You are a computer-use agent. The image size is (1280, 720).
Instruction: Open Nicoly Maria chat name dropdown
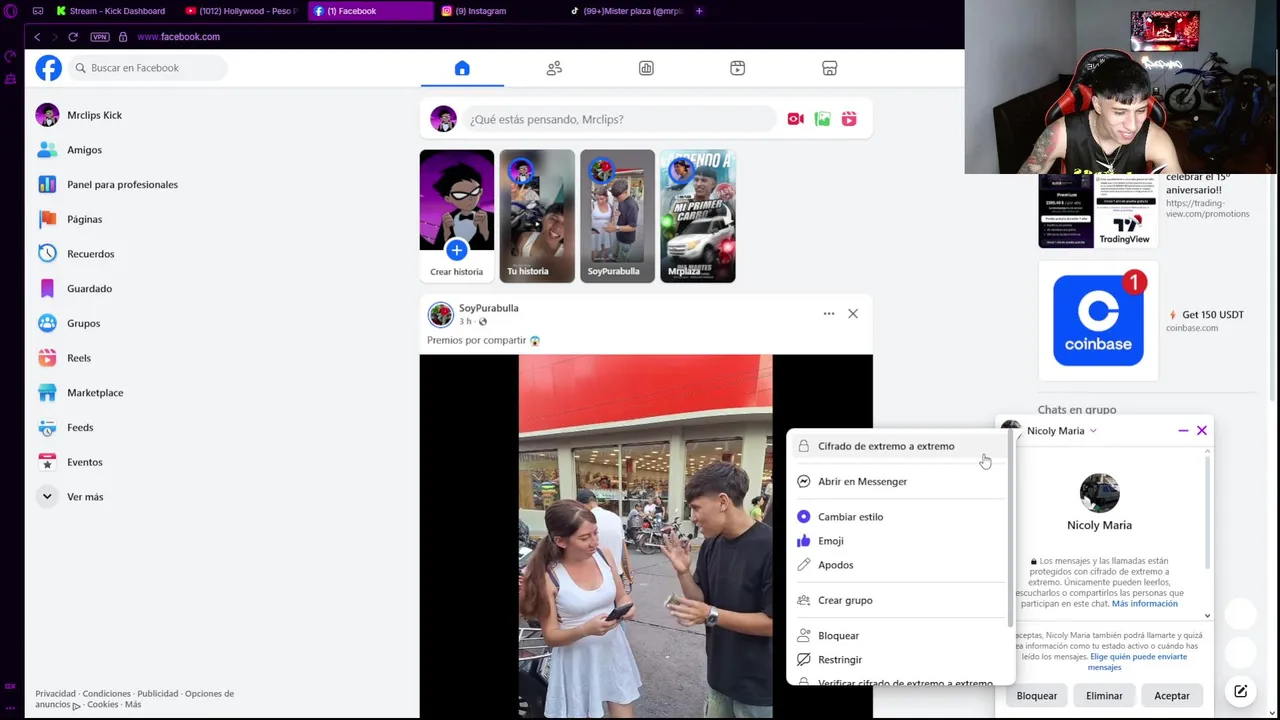pyautogui.click(x=1062, y=431)
